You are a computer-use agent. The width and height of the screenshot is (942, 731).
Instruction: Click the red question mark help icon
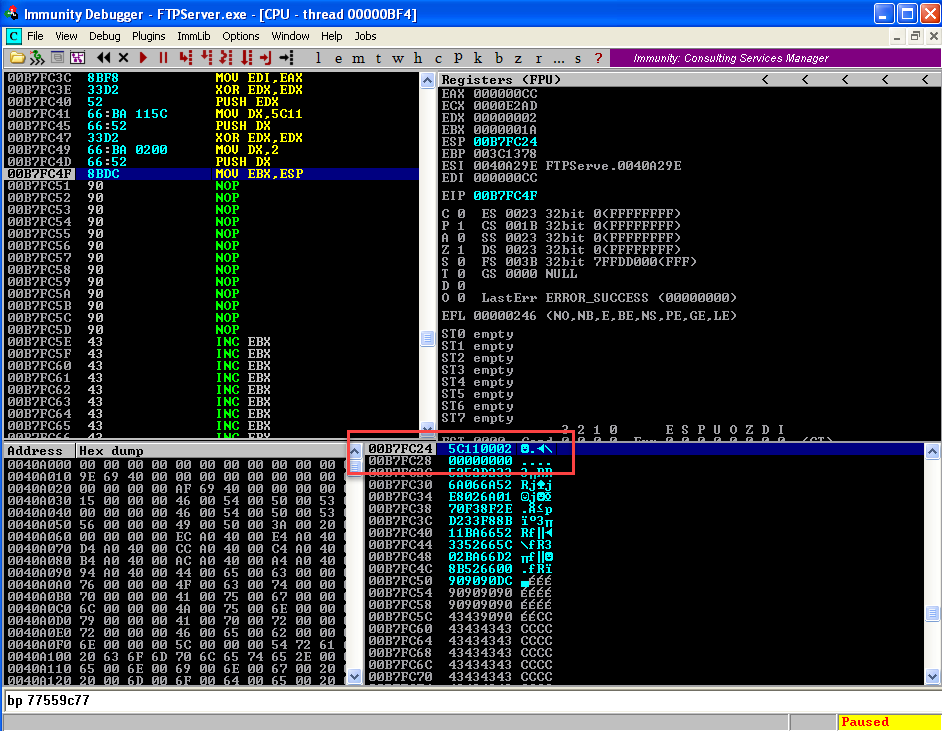(598, 58)
